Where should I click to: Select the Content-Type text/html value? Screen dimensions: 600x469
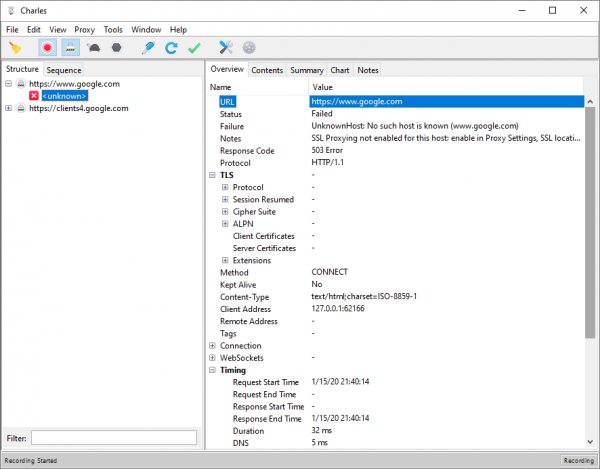(364, 296)
